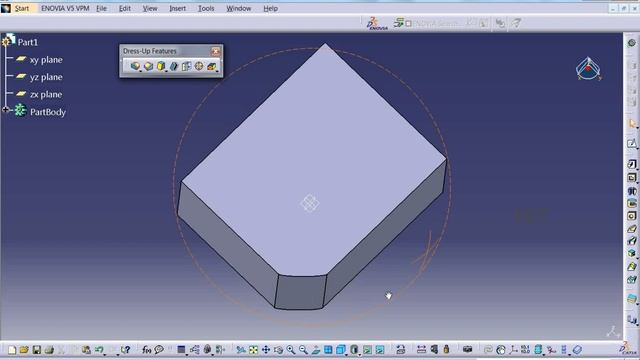Screen dimensions: 640x360
Task: Select the Remove Face tool
Action: pyautogui.click(x=211, y=66)
